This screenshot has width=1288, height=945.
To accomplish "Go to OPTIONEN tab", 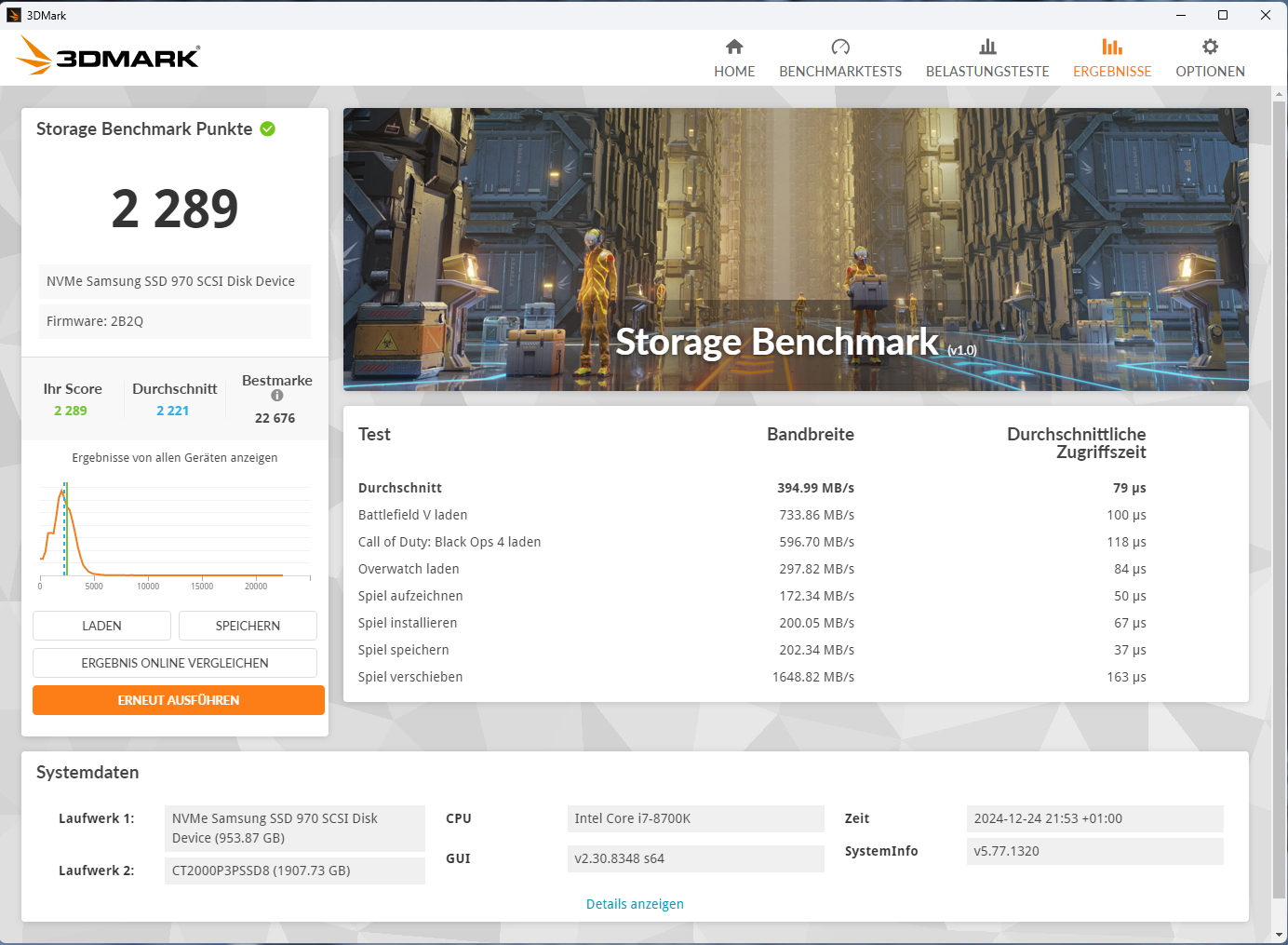I will [x=1210, y=59].
